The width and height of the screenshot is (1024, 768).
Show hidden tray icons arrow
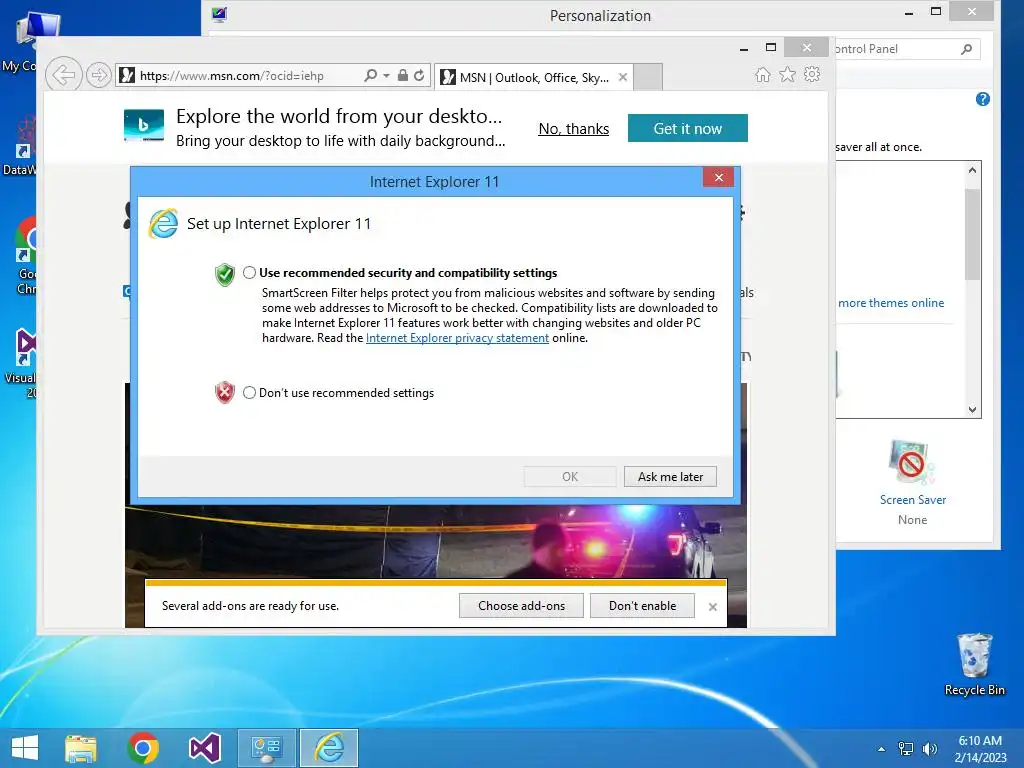pos(882,749)
